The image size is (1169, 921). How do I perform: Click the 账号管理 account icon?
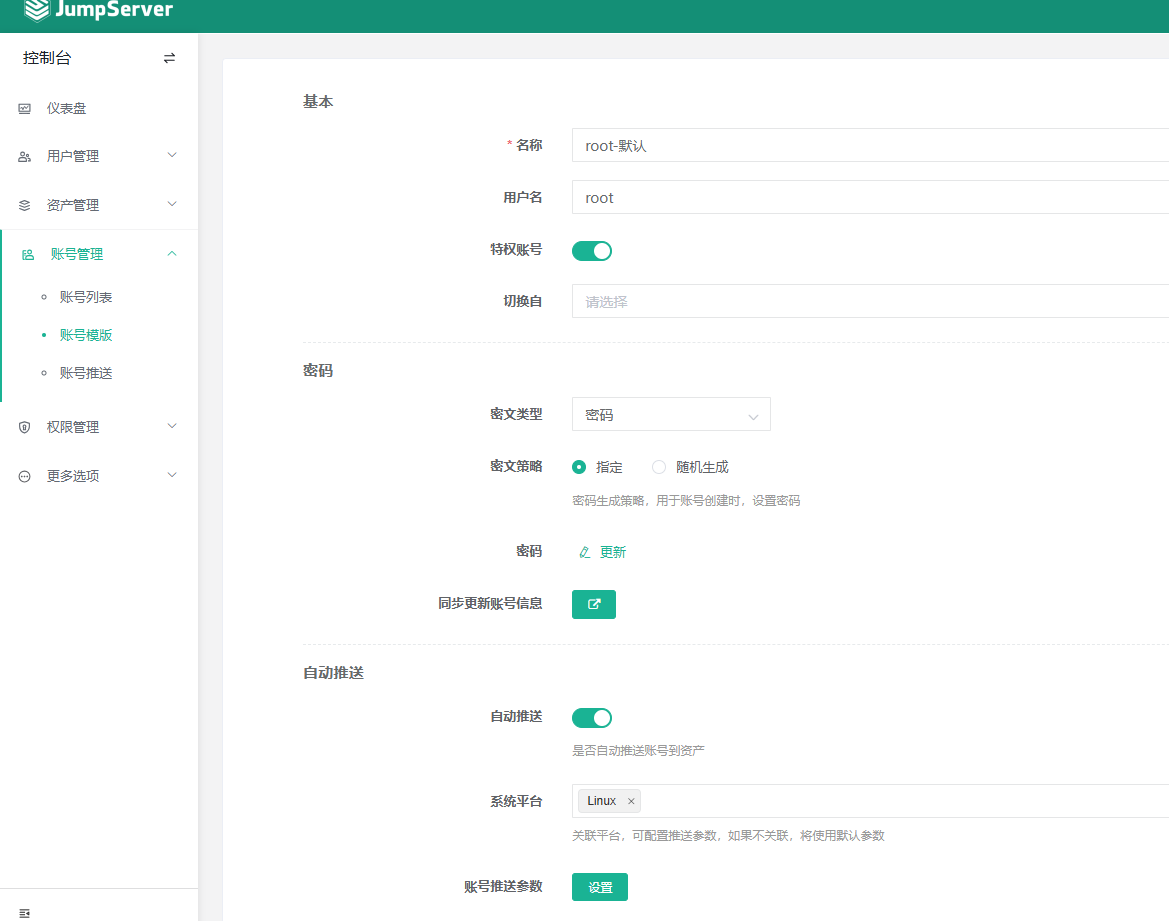click(x=28, y=255)
